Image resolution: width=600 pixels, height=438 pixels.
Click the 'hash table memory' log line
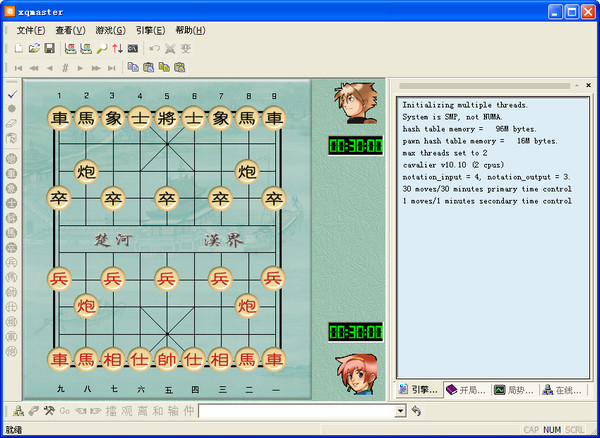(469, 129)
